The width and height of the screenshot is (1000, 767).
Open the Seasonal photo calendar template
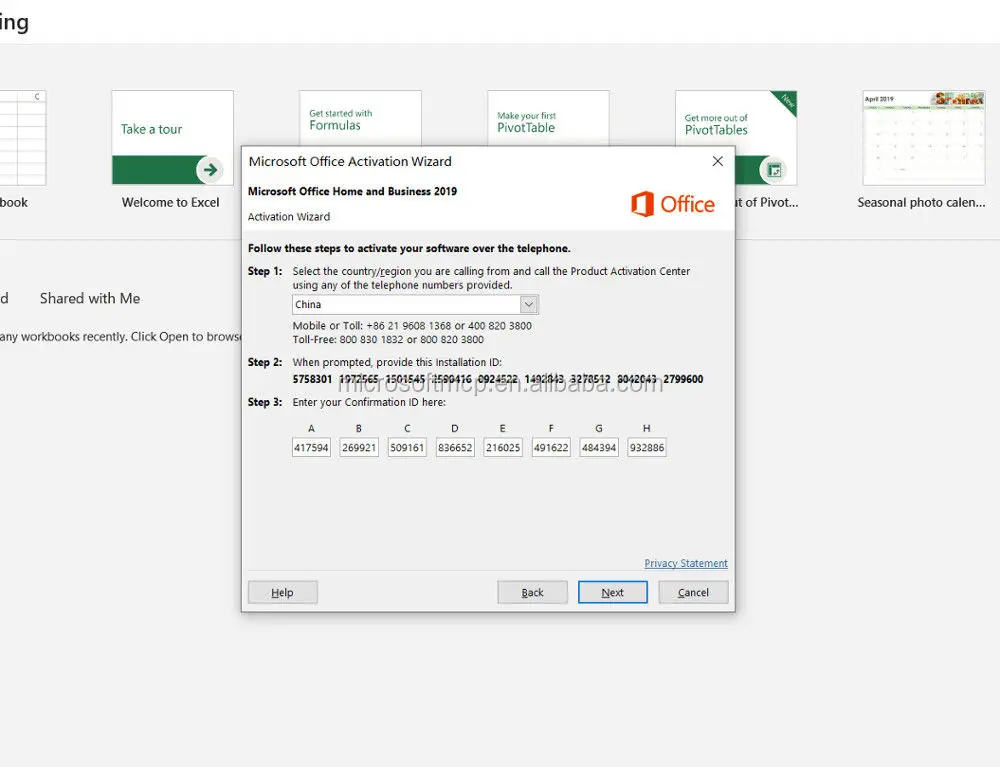(923, 150)
